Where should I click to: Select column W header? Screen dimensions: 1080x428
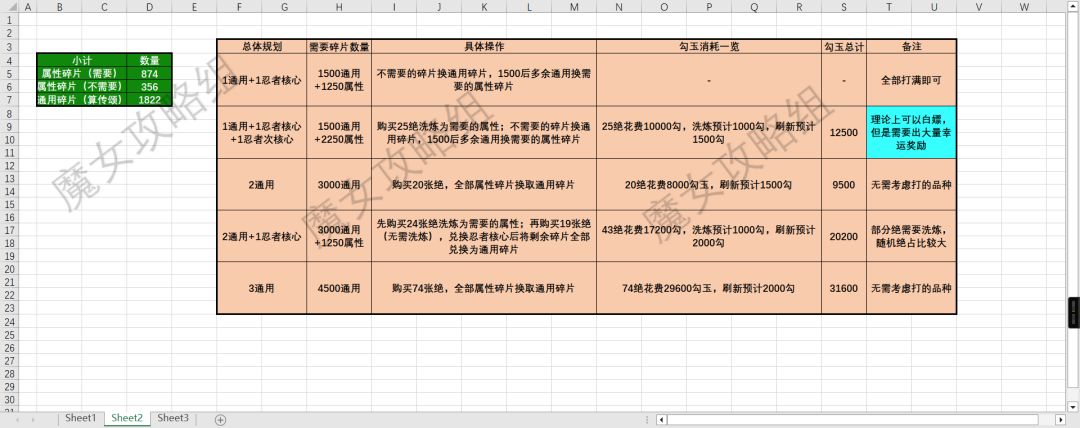click(x=1024, y=6)
